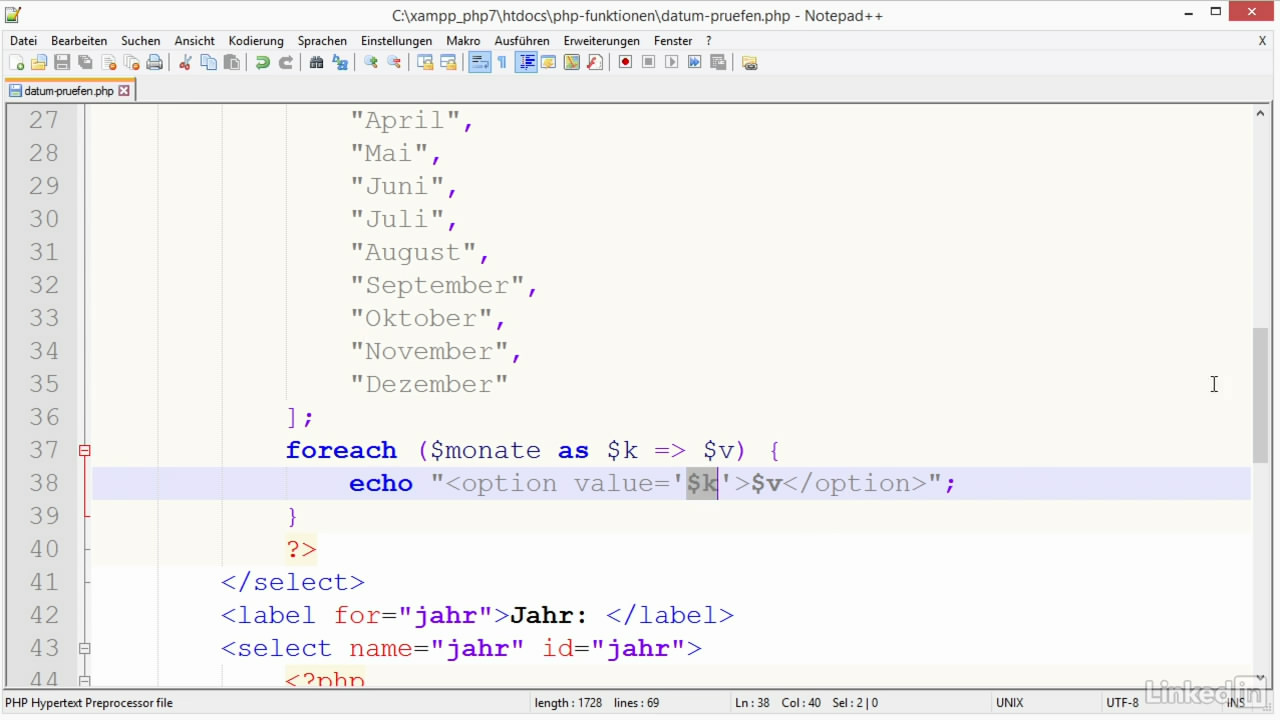Open the Ausführen menu
This screenshot has height=720, width=1280.
point(522,41)
